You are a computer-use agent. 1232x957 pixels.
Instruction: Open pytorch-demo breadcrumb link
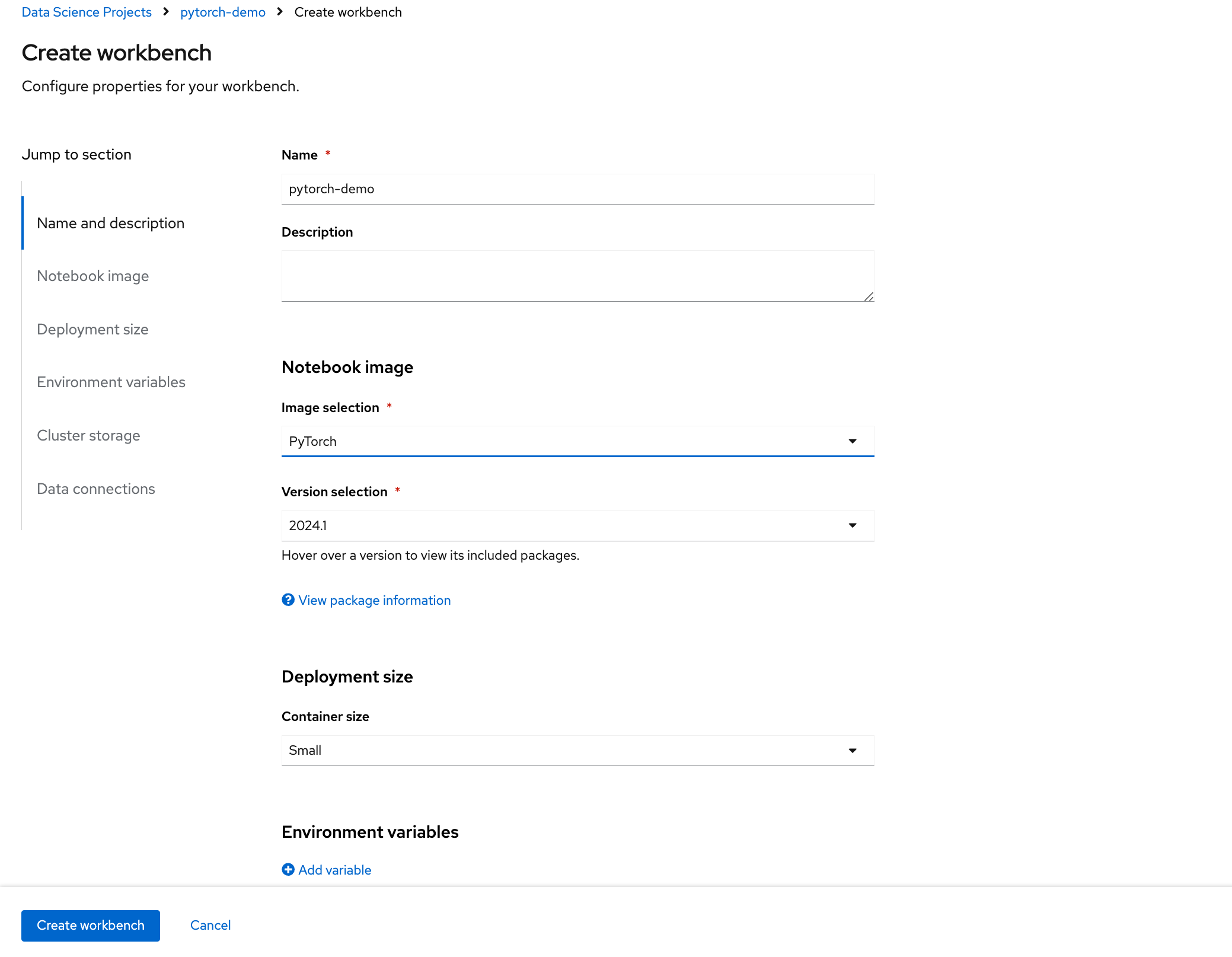click(x=223, y=12)
